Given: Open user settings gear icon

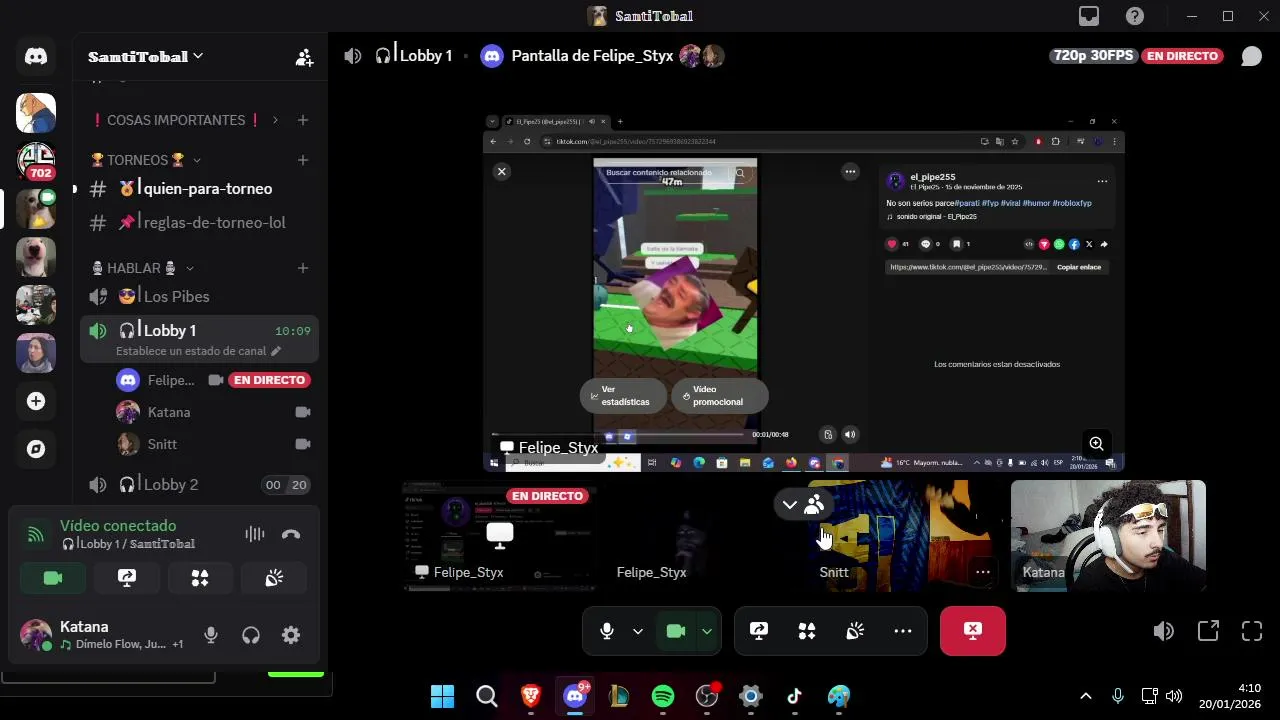Looking at the screenshot, I should tap(291, 635).
